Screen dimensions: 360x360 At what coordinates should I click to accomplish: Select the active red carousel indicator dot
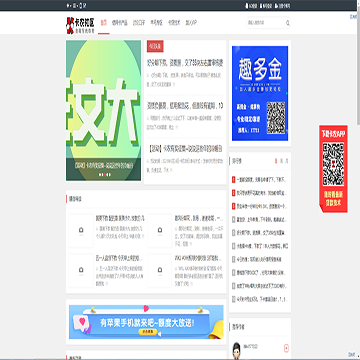pos(105,174)
